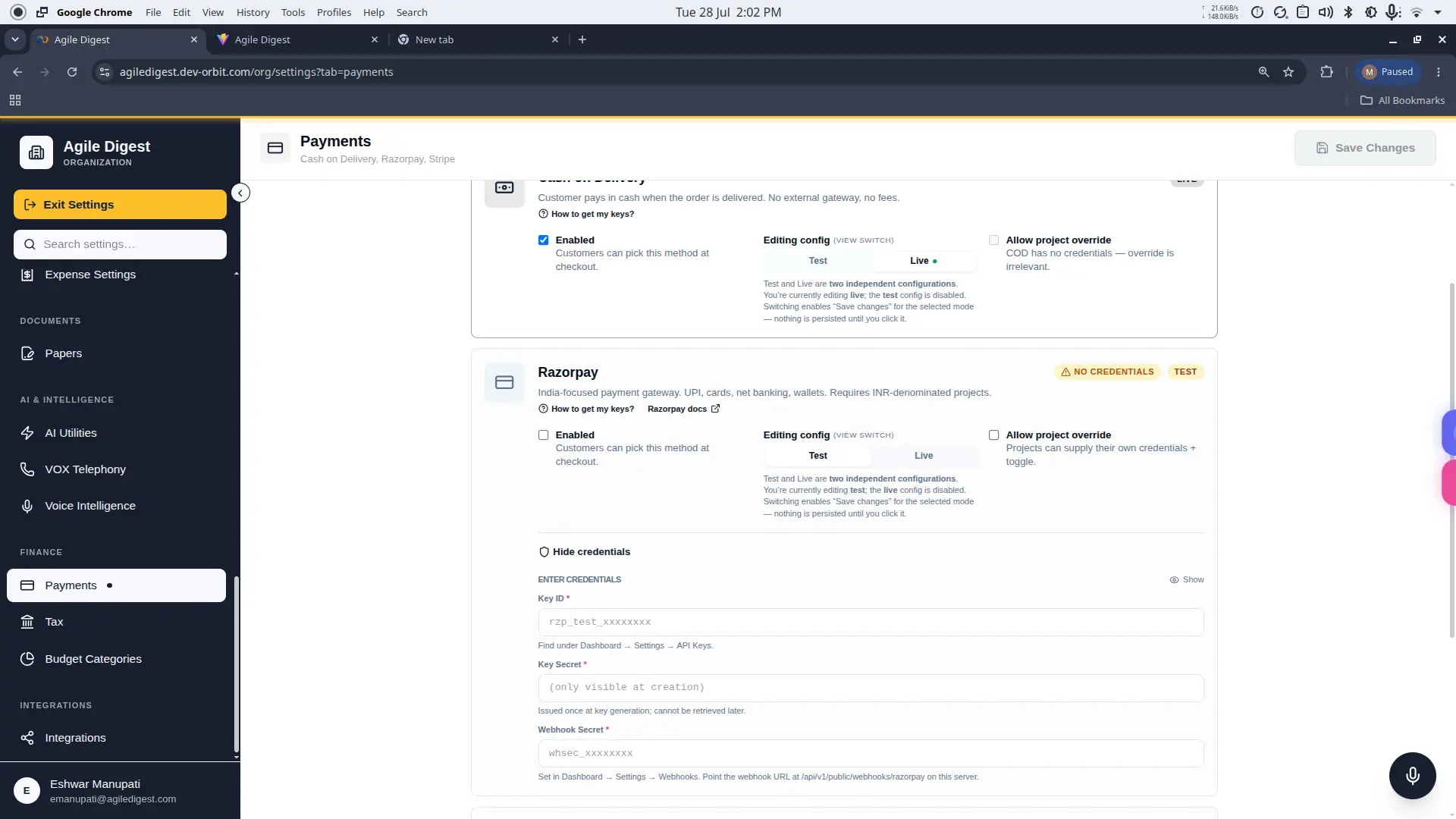Click the Save Changes button
The width and height of the screenshot is (1456, 819).
(1365, 148)
